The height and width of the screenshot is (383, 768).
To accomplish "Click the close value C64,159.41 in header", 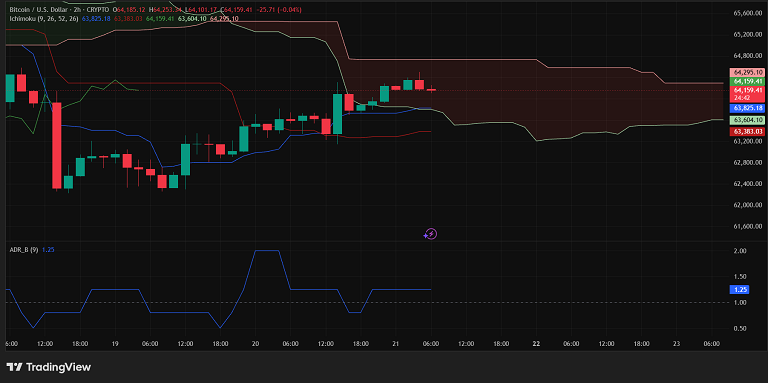I will pyautogui.click(x=237, y=10).
